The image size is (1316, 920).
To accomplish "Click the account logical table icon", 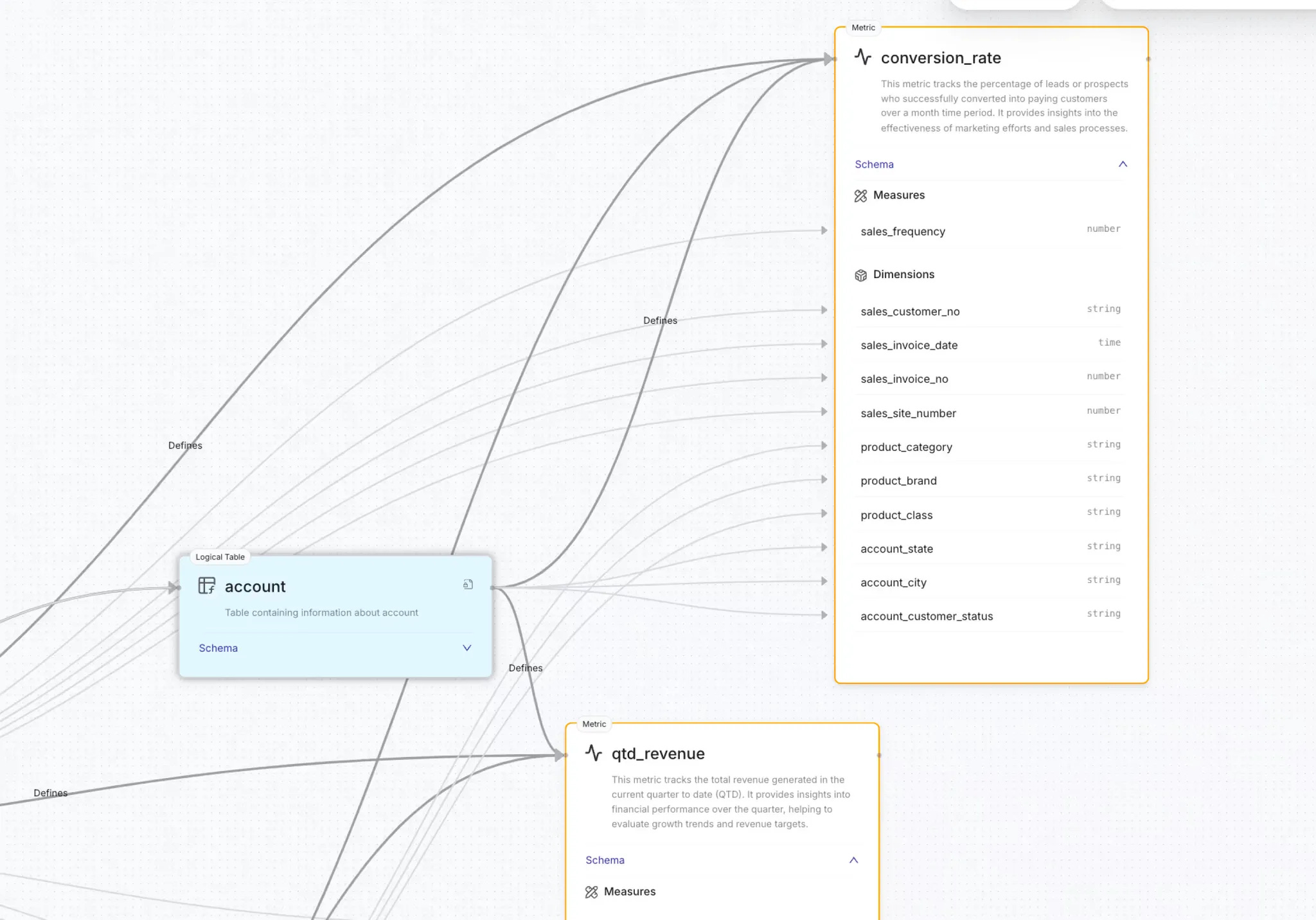I will (x=207, y=585).
